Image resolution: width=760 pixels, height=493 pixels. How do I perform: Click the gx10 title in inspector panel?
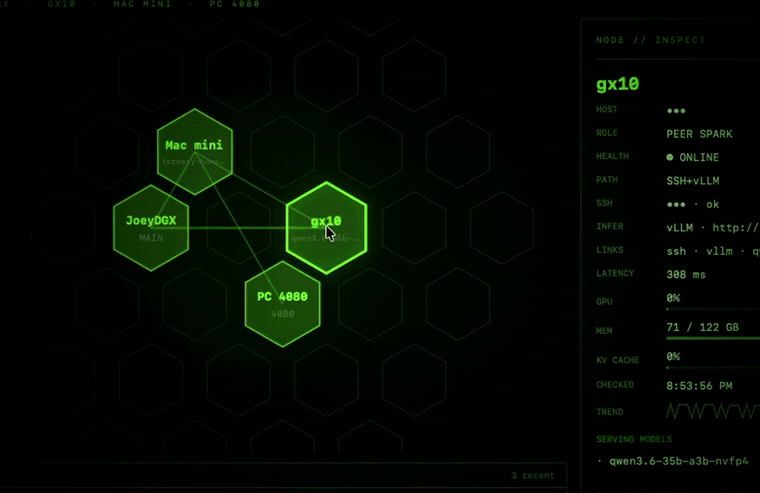(618, 84)
